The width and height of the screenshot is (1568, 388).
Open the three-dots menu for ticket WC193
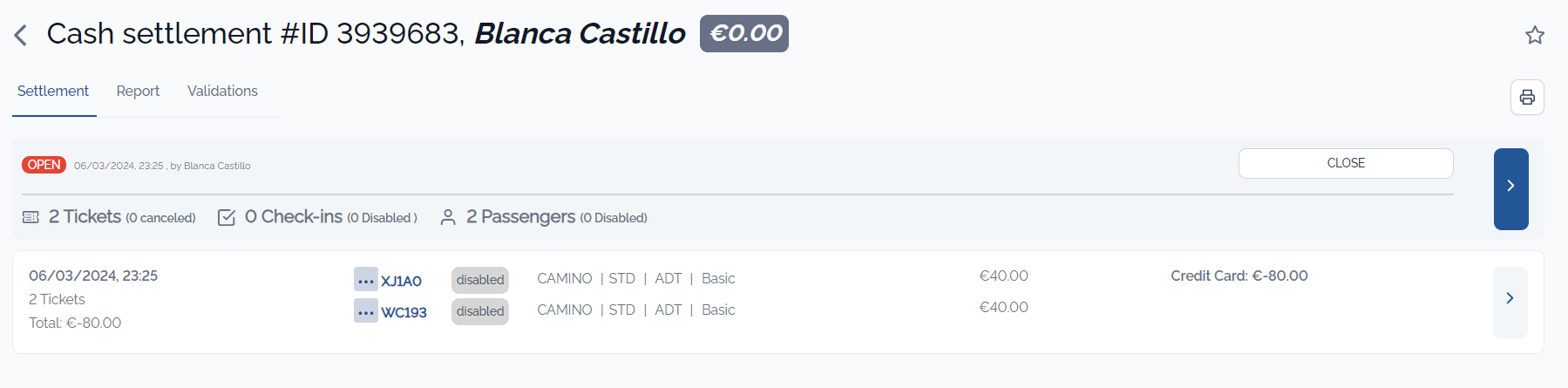(x=366, y=311)
